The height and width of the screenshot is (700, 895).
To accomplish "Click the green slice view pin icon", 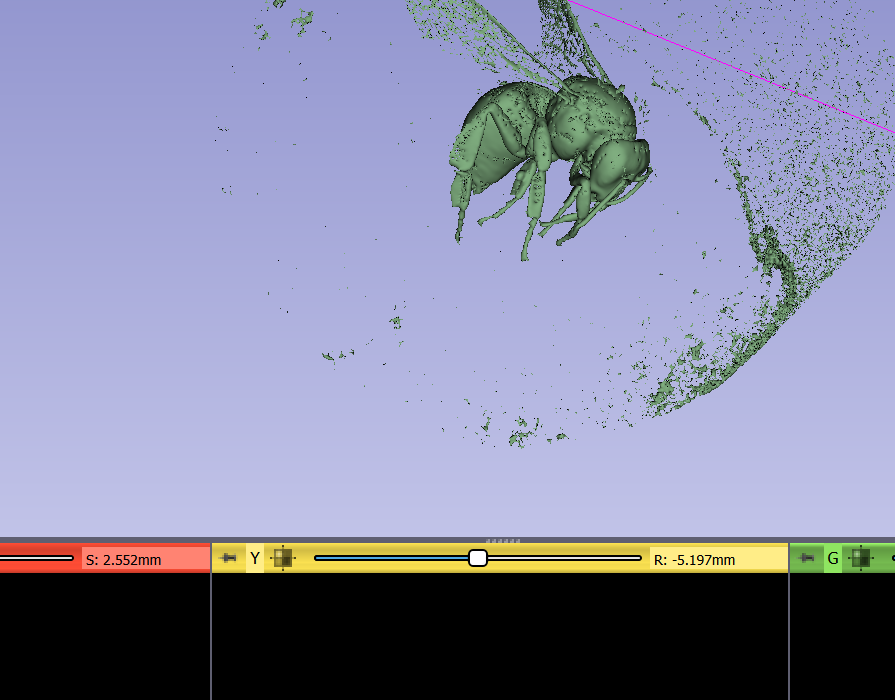I will [x=807, y=558].
